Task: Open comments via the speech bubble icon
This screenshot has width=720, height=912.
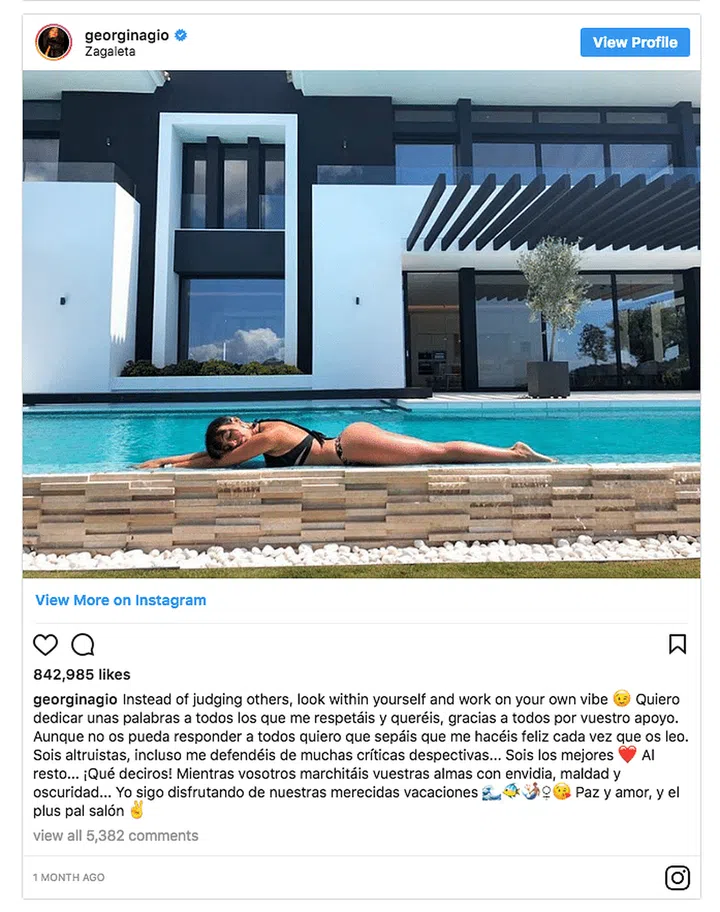Action: [83, 644]
